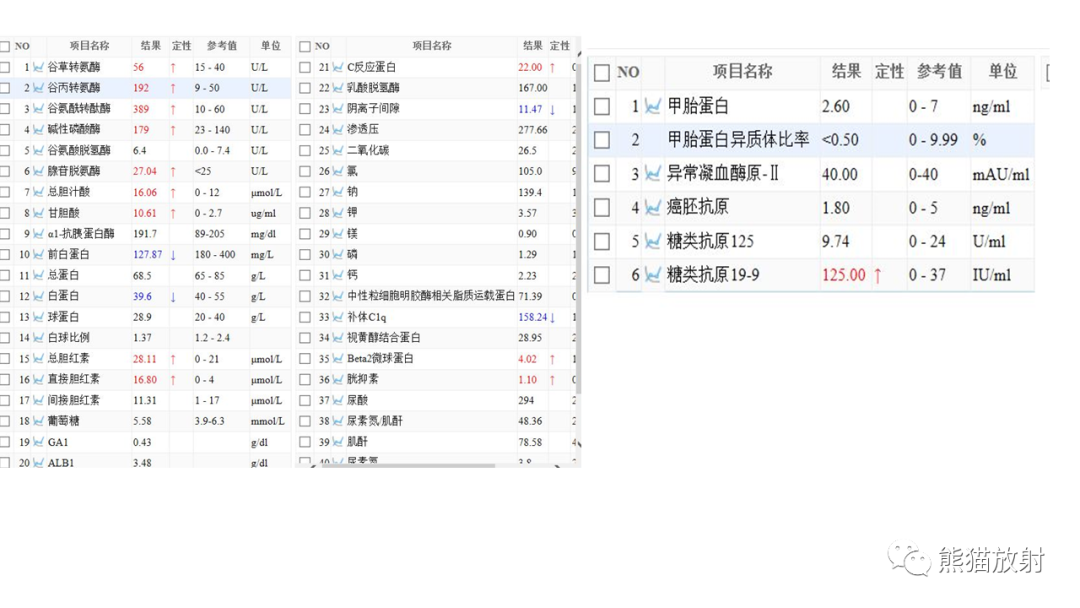The width and height of the screenshot is (1080, 608).
Task: Open trend icon for 糖类抗原19-9
Action: (652, 275)
